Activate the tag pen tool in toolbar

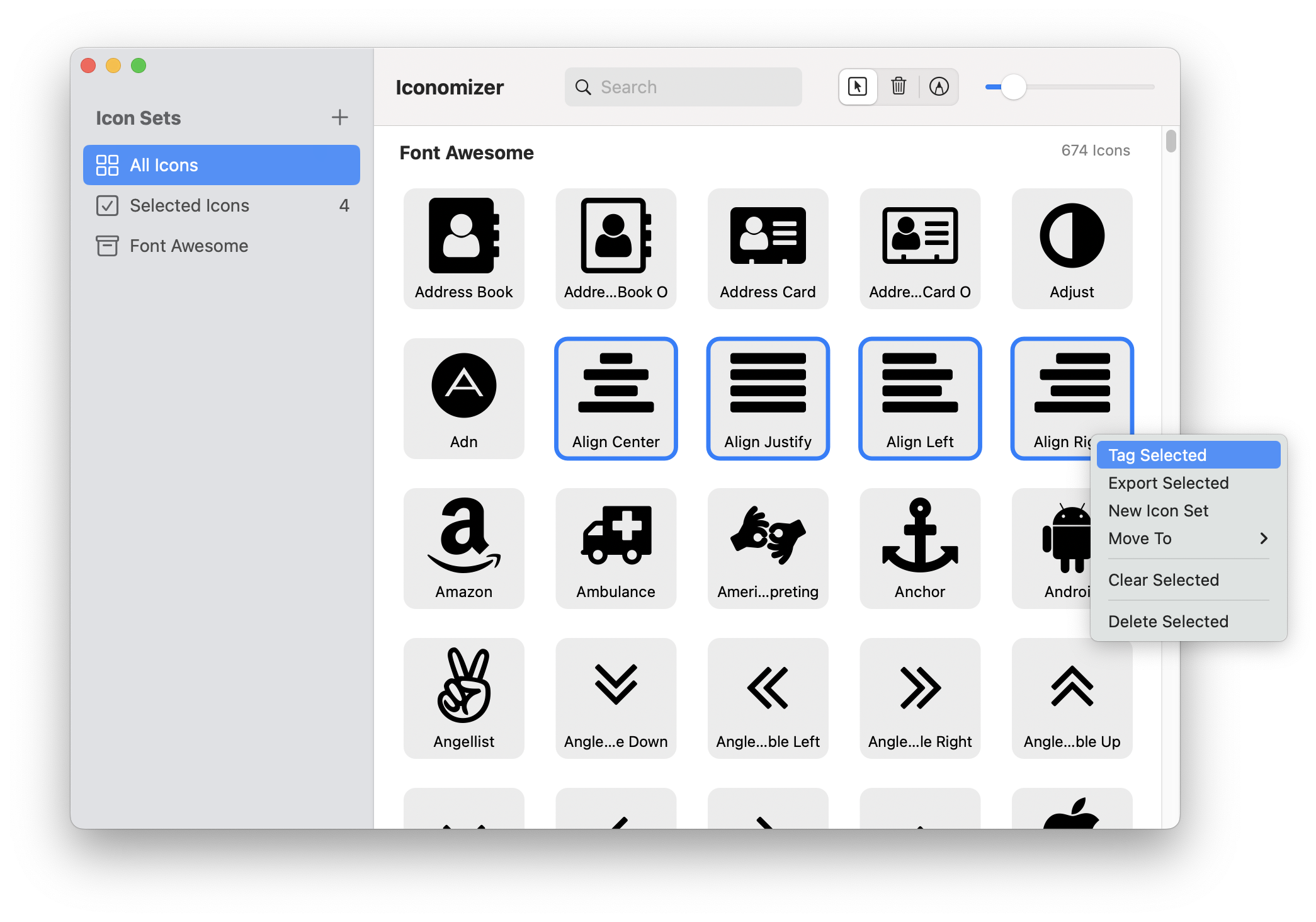click(x=939, y=87)
